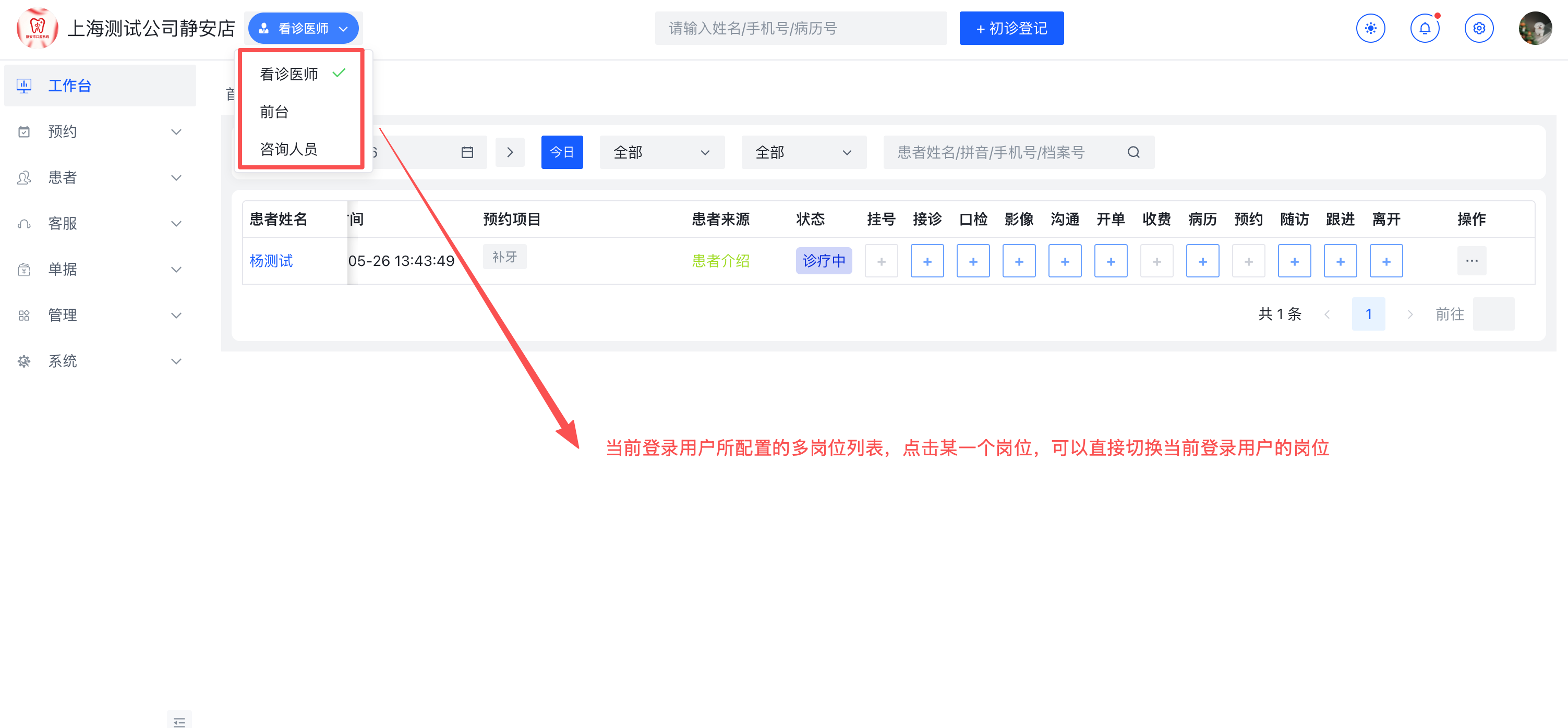
Task: Click 沟通 plus for 杨测试
Action: (x=1065, y=261)
